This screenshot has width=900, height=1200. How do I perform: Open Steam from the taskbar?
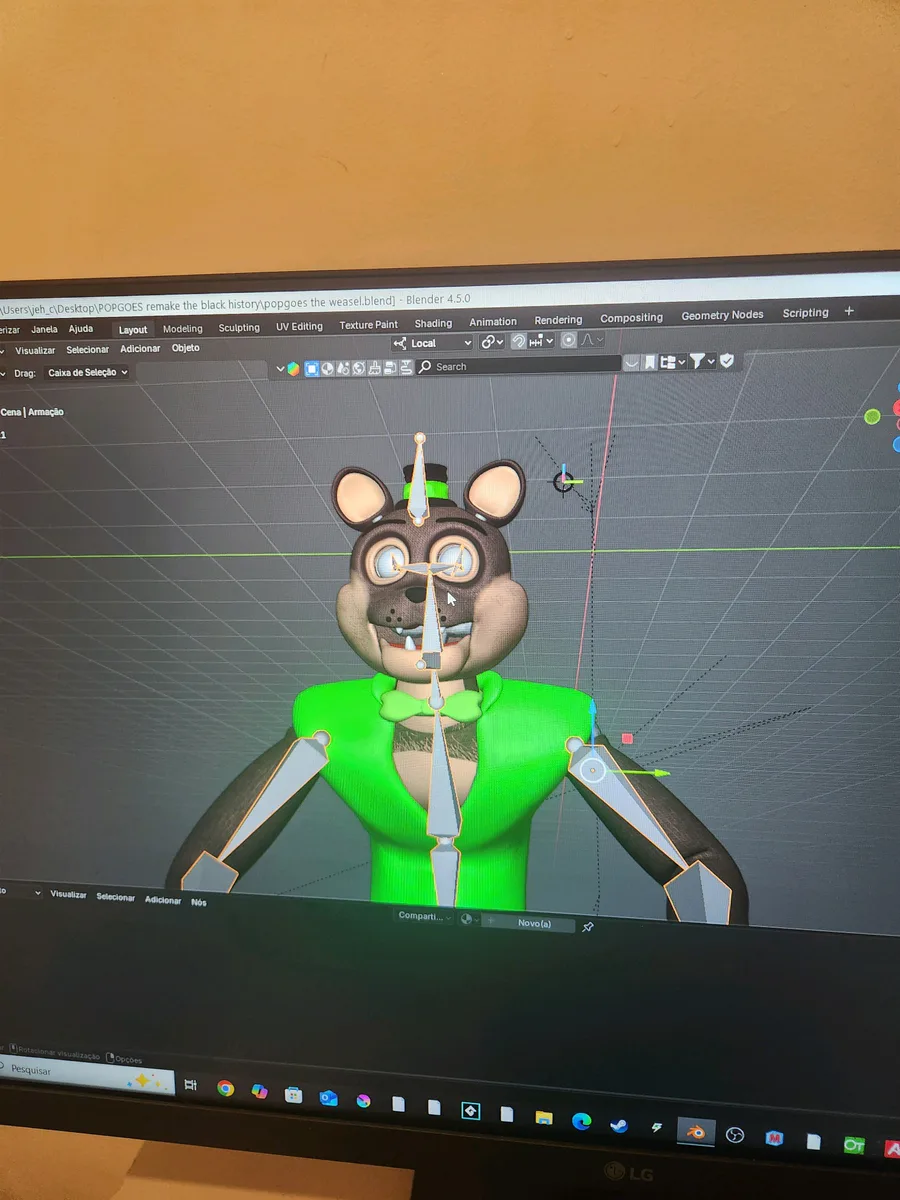(x=618, y=1125)
